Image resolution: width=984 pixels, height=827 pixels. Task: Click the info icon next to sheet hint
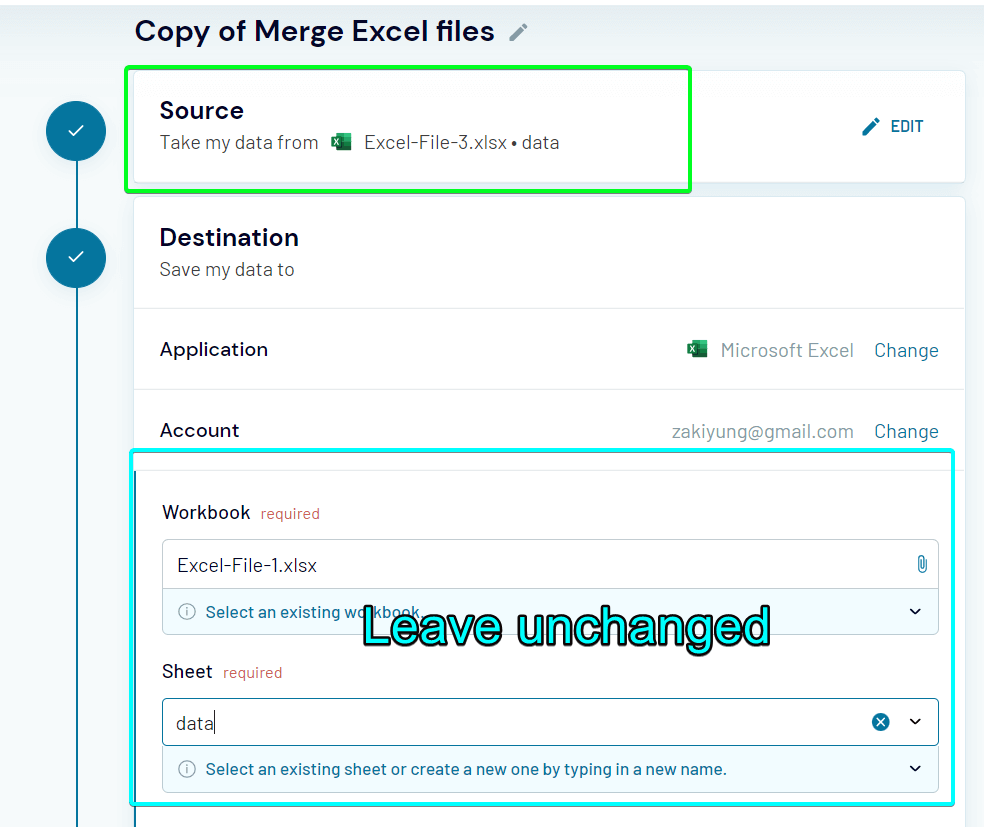187,769
